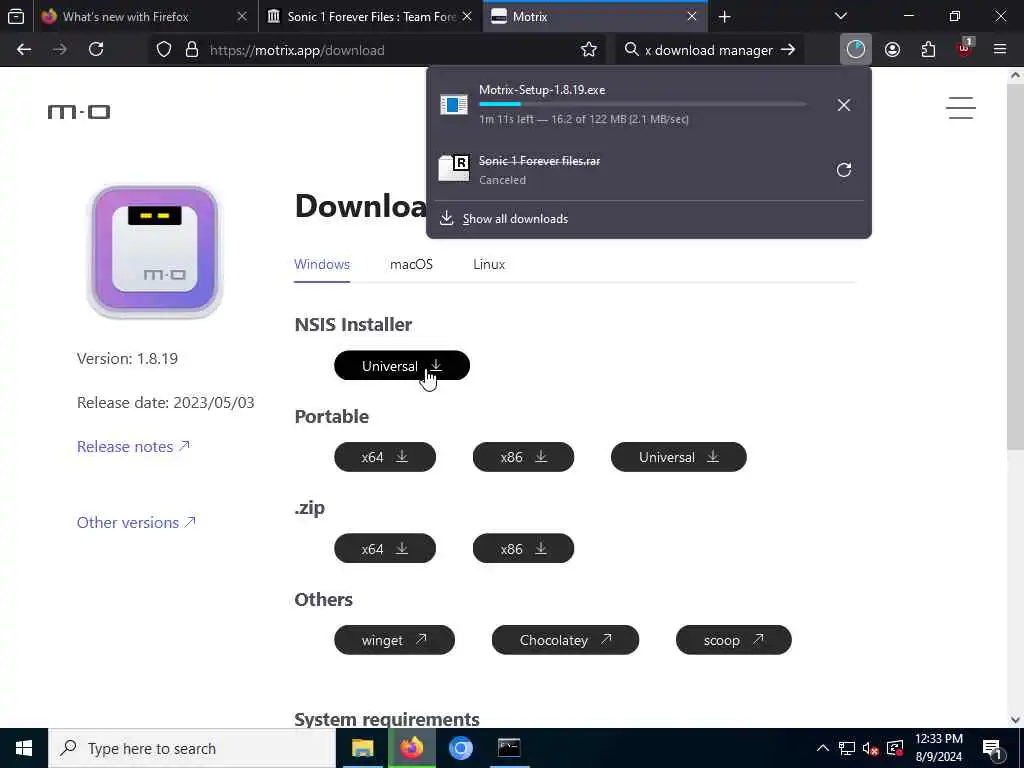Viewport: 1024px width, 768px height.
Task: Close the What's new with Firefox tab
Action: (242, 16)
